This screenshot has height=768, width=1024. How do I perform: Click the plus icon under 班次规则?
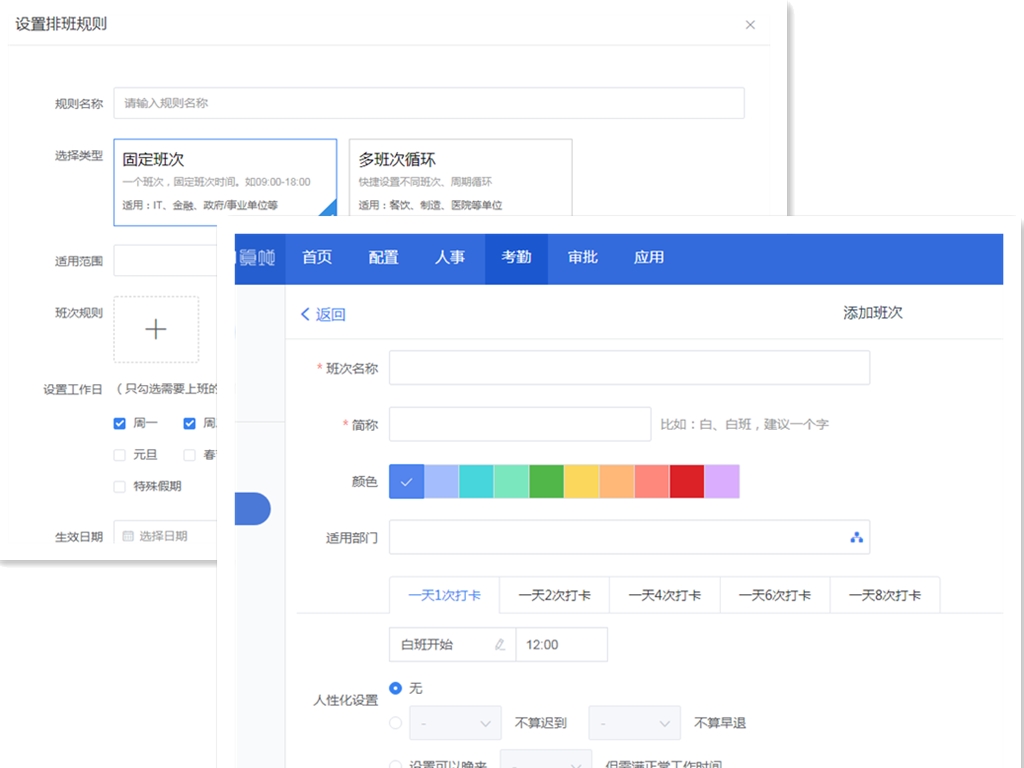click(x=156, y=330)
